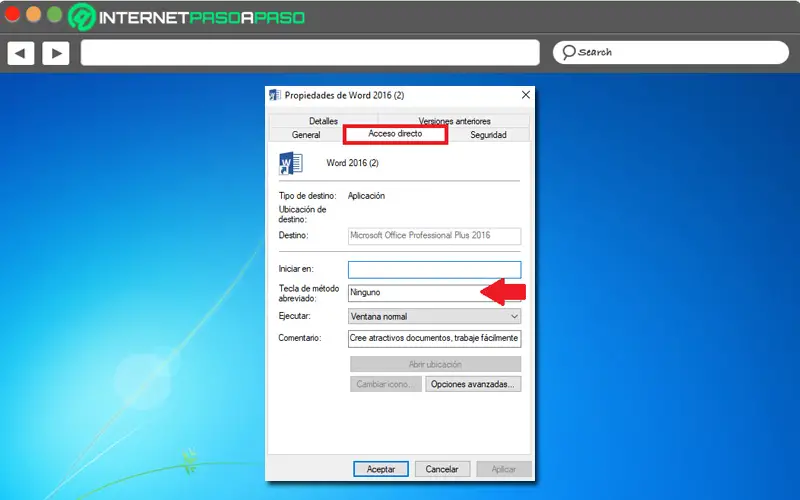The image size is (800, 500).
Task: Select the Acceso directo tab
Action: point(395,134)
